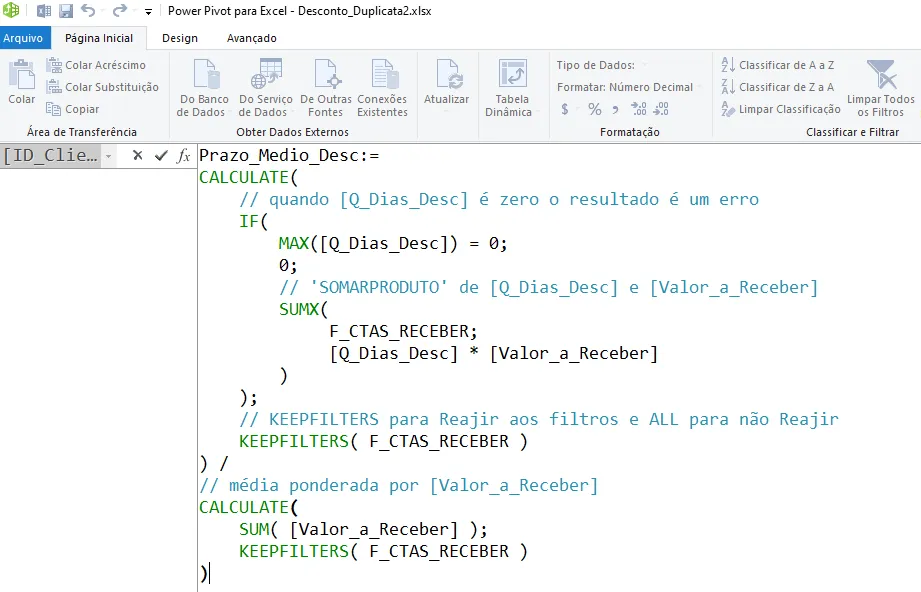The height and width of the screenshot is (592, 921).
Task: Open the Arquivo menu
Action: pos(23,38)
